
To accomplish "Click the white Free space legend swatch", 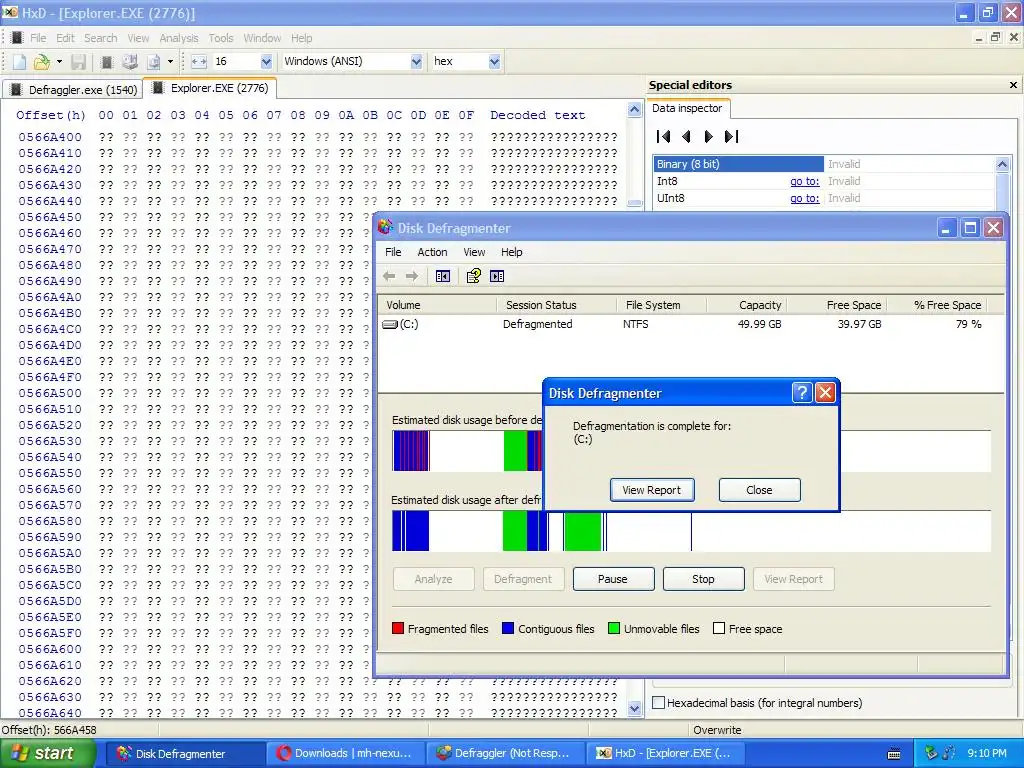I will 719,628.
